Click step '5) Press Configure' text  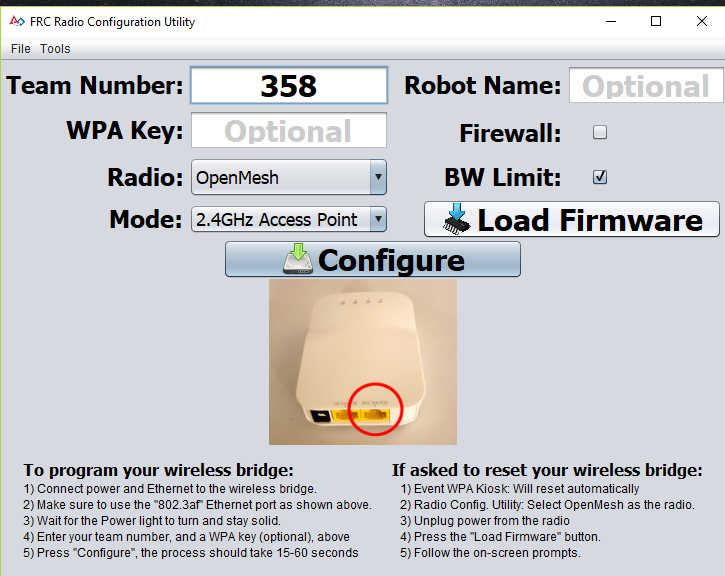click(191, 553)
